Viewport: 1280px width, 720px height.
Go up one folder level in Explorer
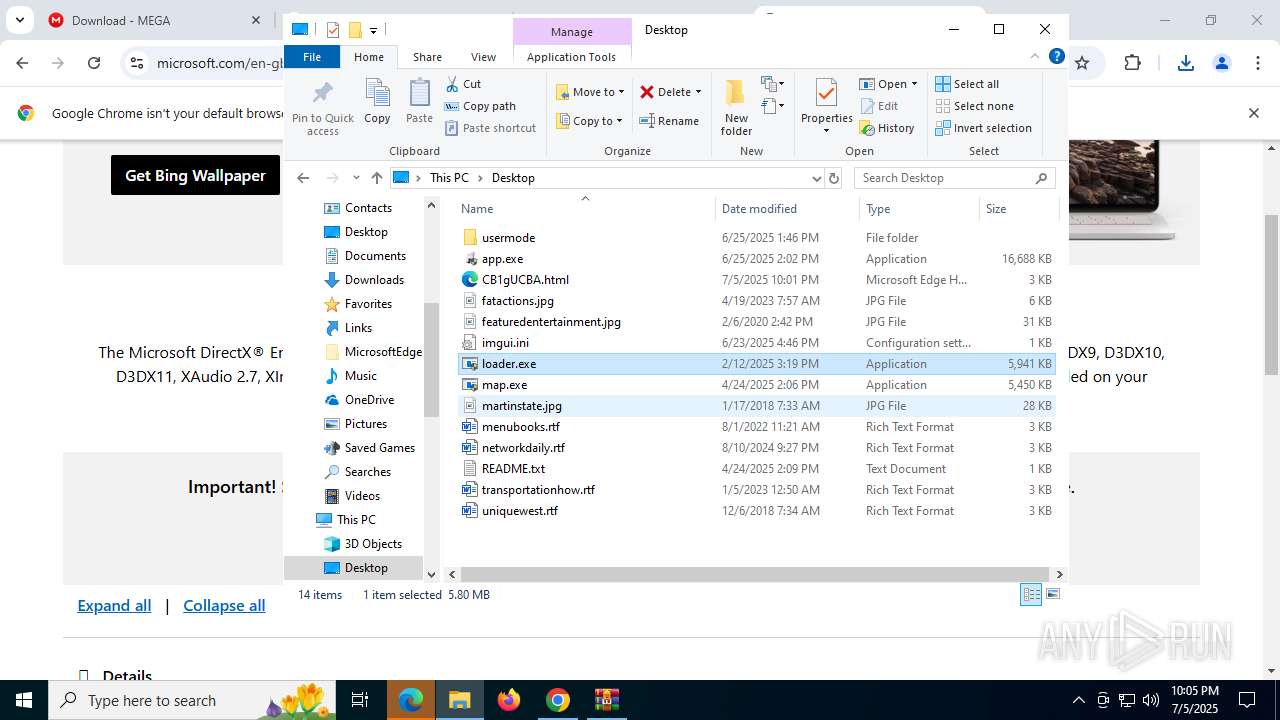pyautogui.click(x=376, y=178)
